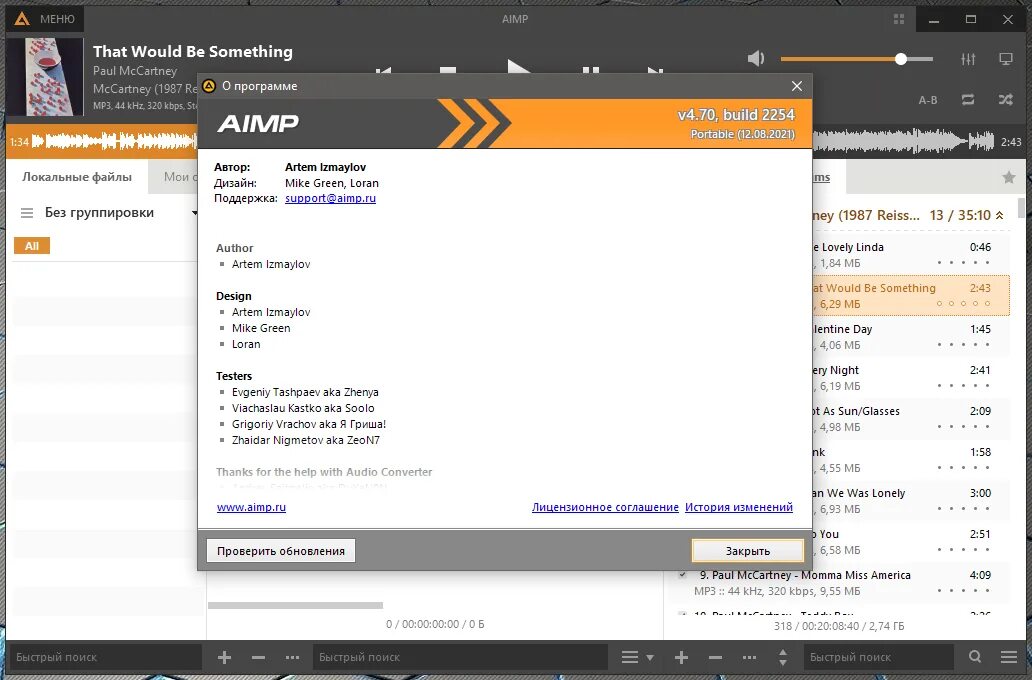Viewport: 1032px width, 680px height.
Task: Open the equalizer settings icon
Action: pos(968,59)
